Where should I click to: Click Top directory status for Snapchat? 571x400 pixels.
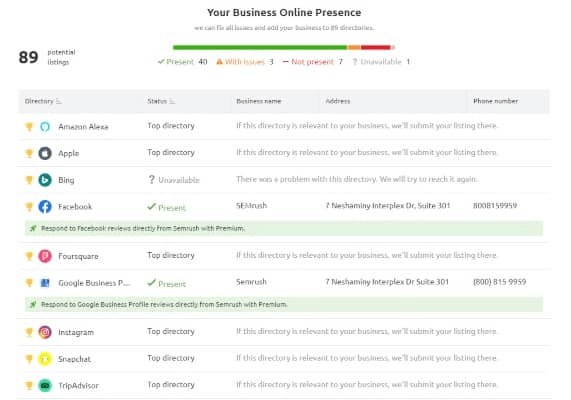pos(171,358)
